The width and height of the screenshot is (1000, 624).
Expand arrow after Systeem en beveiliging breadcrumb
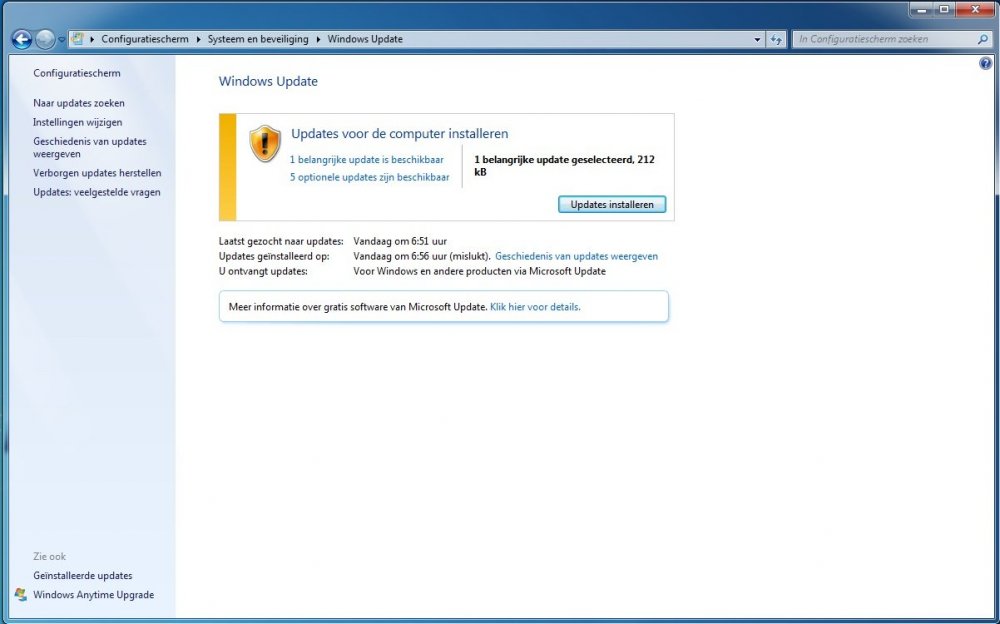pyautogui.click(x=318, y=39)
